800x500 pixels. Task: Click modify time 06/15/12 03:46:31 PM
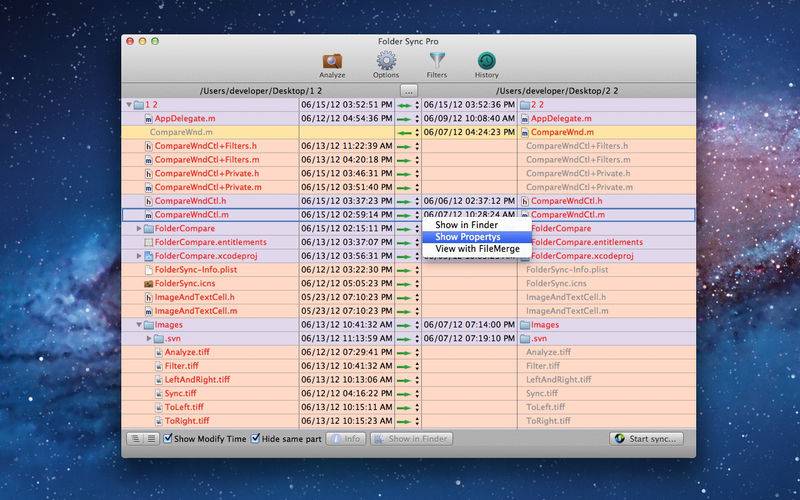click(x=346, y=174)
